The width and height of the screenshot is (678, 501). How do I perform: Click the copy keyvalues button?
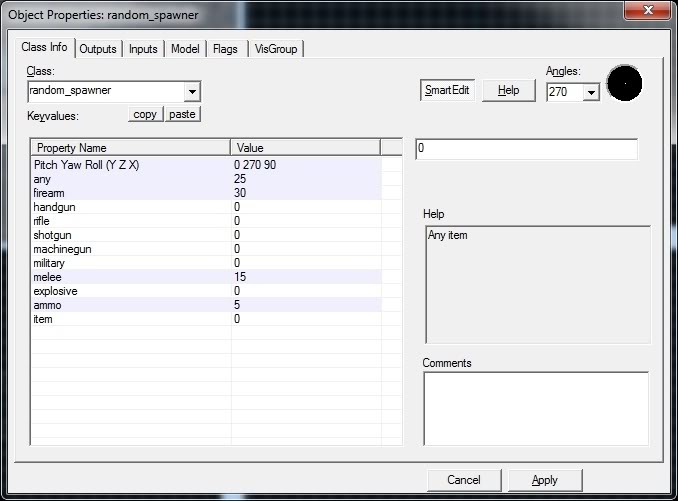[x=145, y=114]
